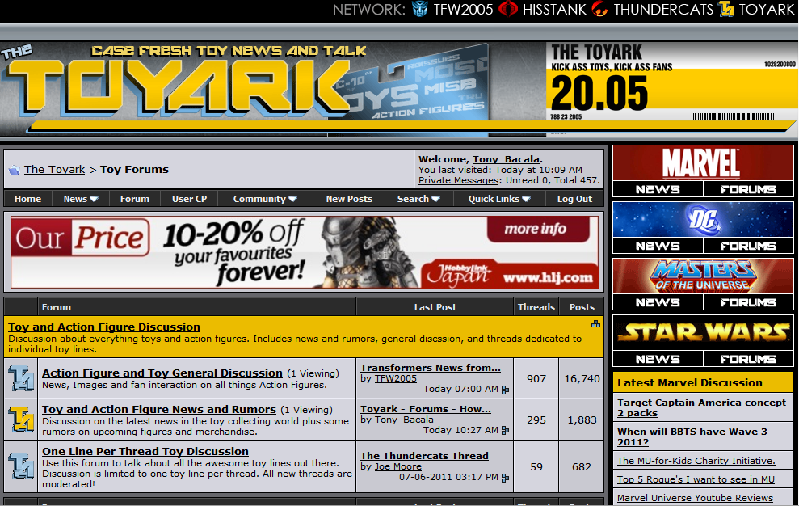This screenshot has width=799, height=506.
Task: Click the DC logo banner
Action: [x=703, y=220]
